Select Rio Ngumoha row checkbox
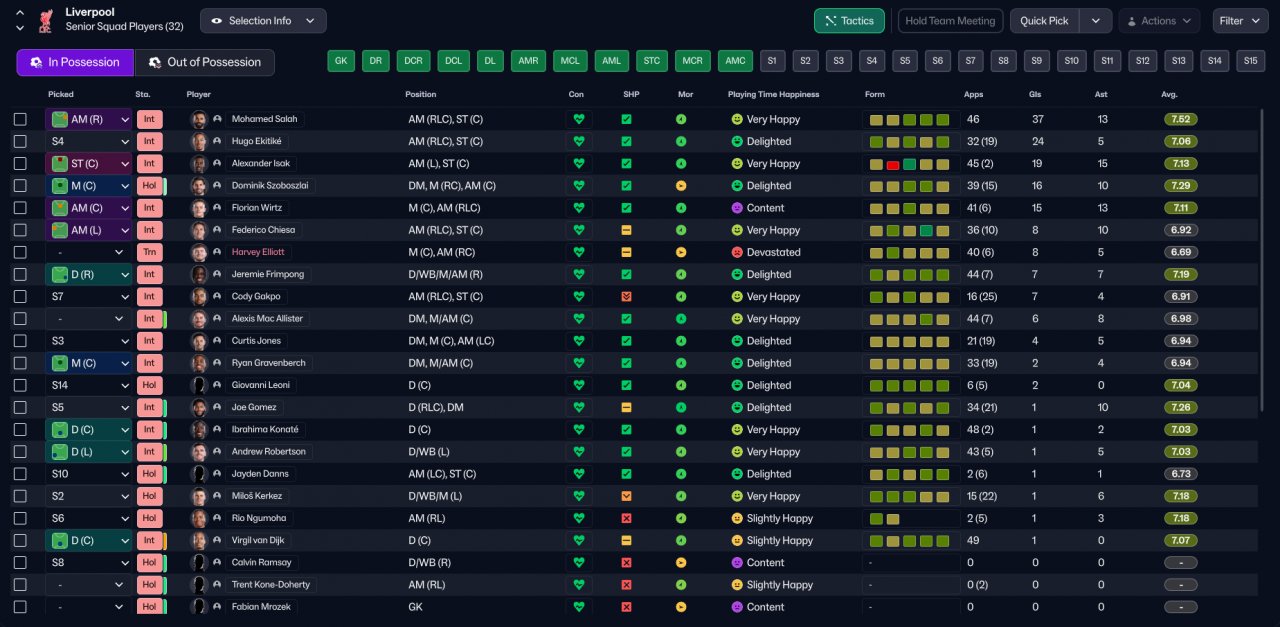 point(20,518)
